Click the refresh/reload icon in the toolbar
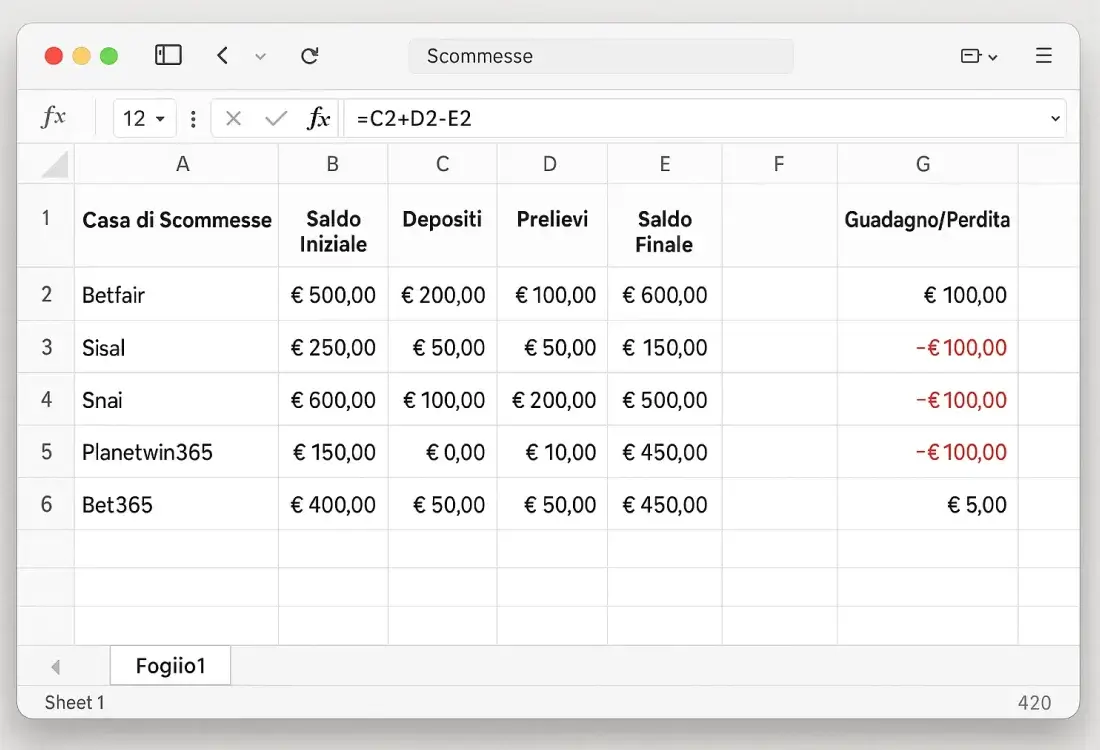 coord(310,56)
